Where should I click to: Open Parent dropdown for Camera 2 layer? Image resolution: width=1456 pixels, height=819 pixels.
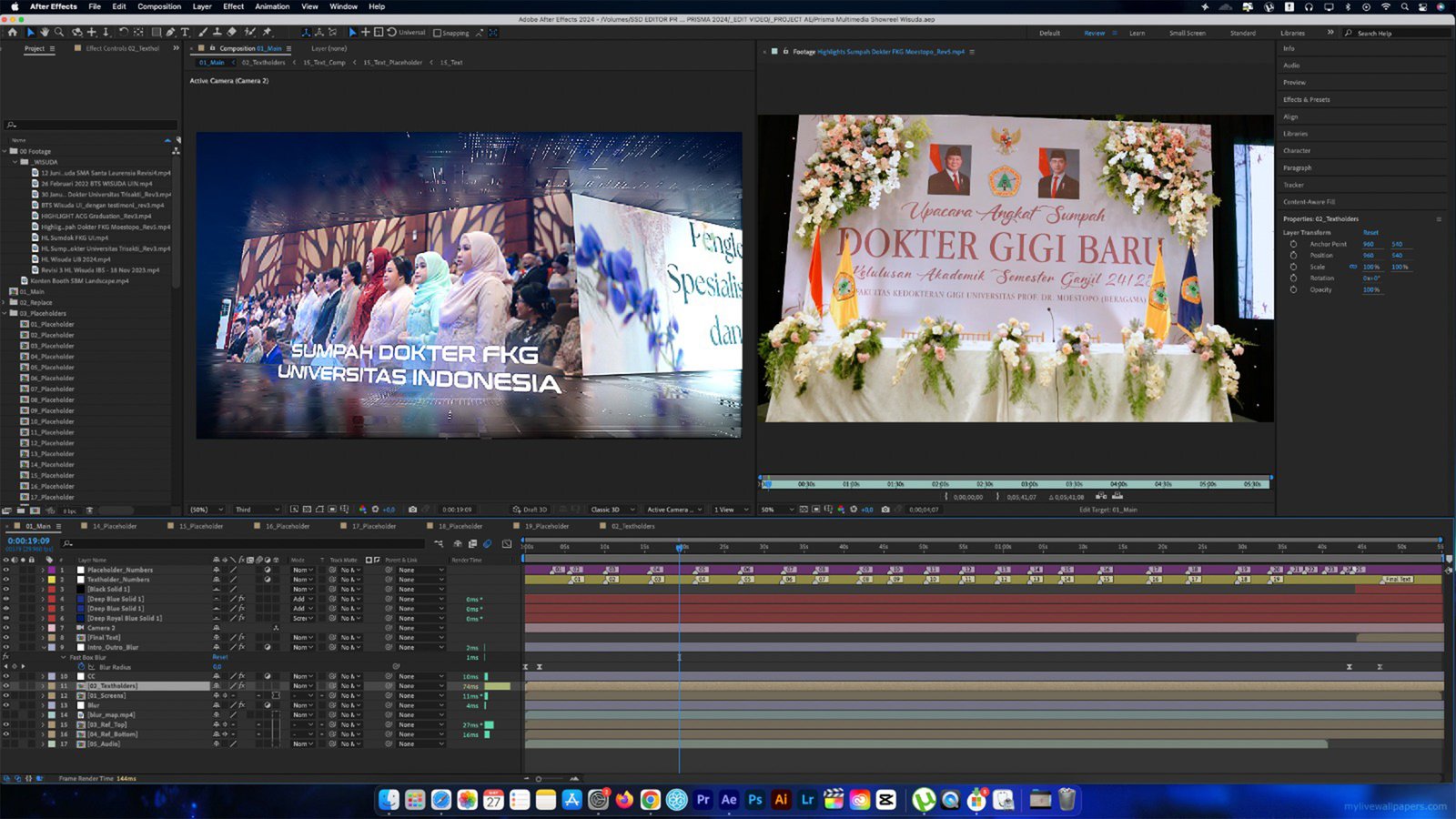tap(421, 628)
